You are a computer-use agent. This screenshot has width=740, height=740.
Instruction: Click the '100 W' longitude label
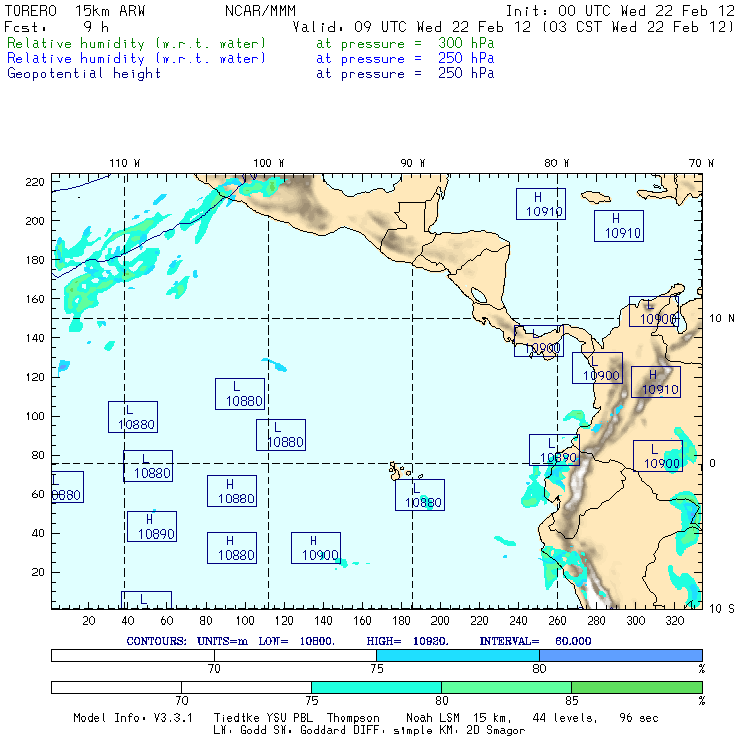point(269,163)
